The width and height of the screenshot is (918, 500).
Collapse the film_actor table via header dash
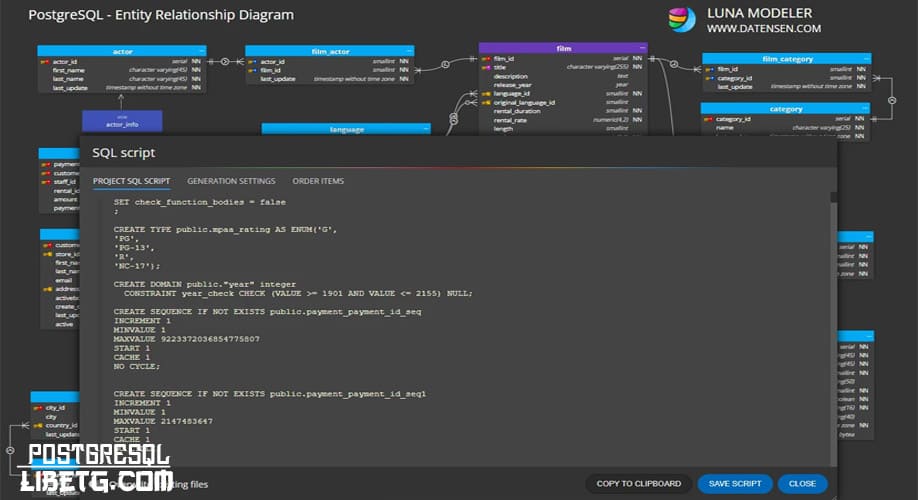409,51
